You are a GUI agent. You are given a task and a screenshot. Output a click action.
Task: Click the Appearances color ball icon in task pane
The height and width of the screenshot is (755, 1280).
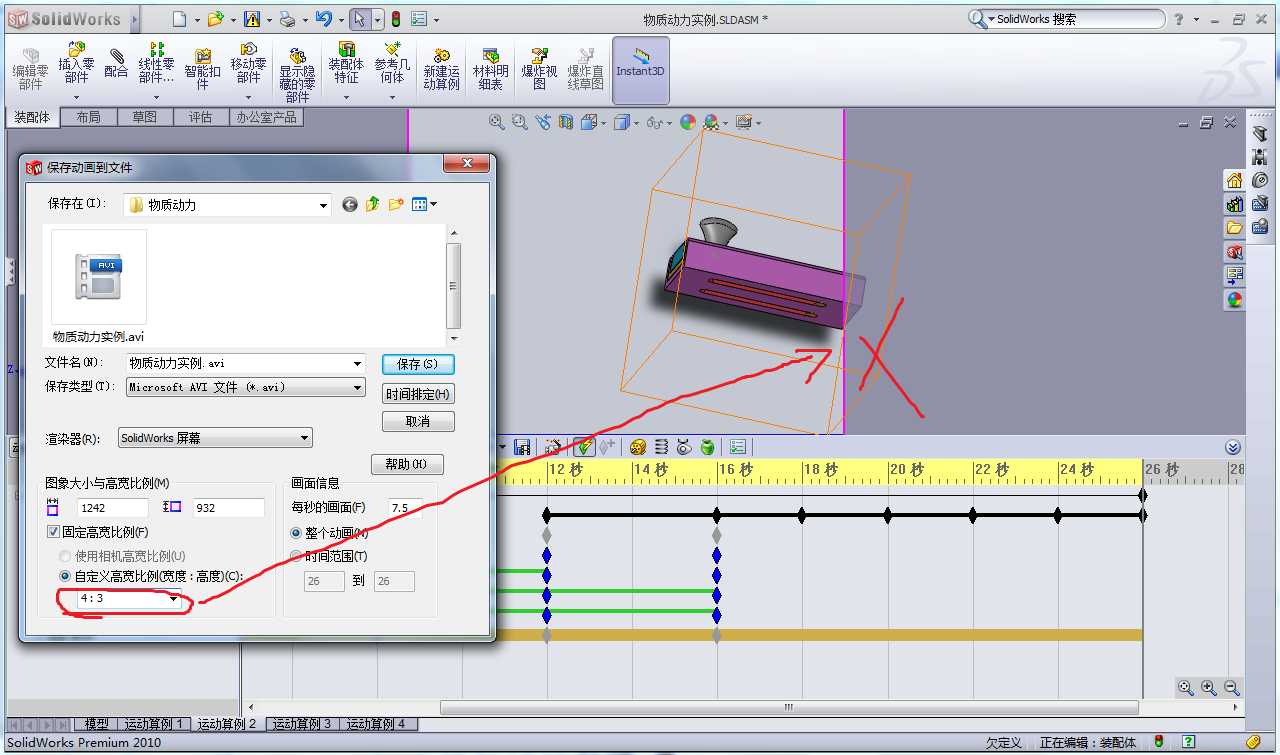(1234, 299)
